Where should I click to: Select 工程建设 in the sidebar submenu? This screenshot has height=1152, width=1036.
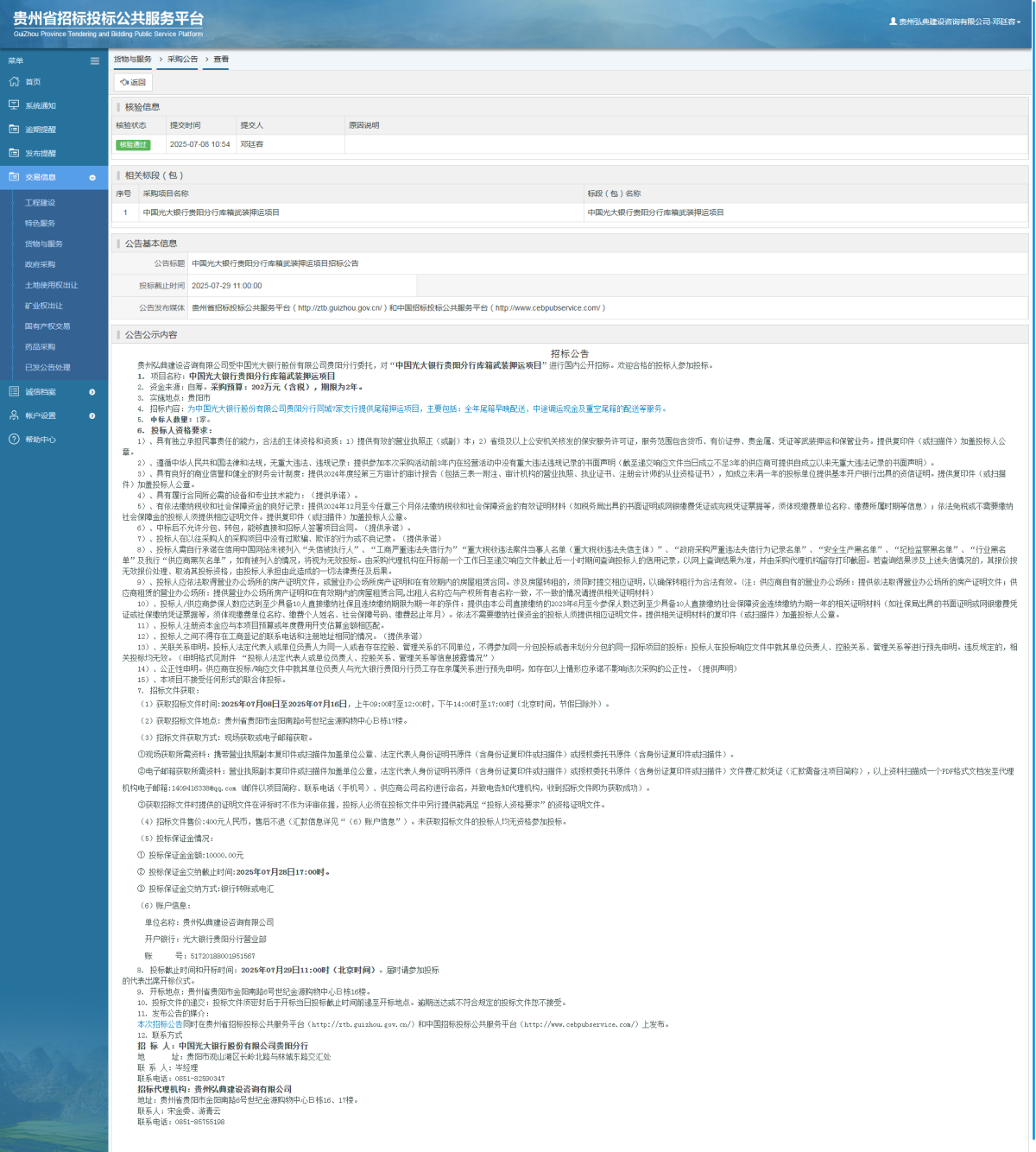coord(40,203)
